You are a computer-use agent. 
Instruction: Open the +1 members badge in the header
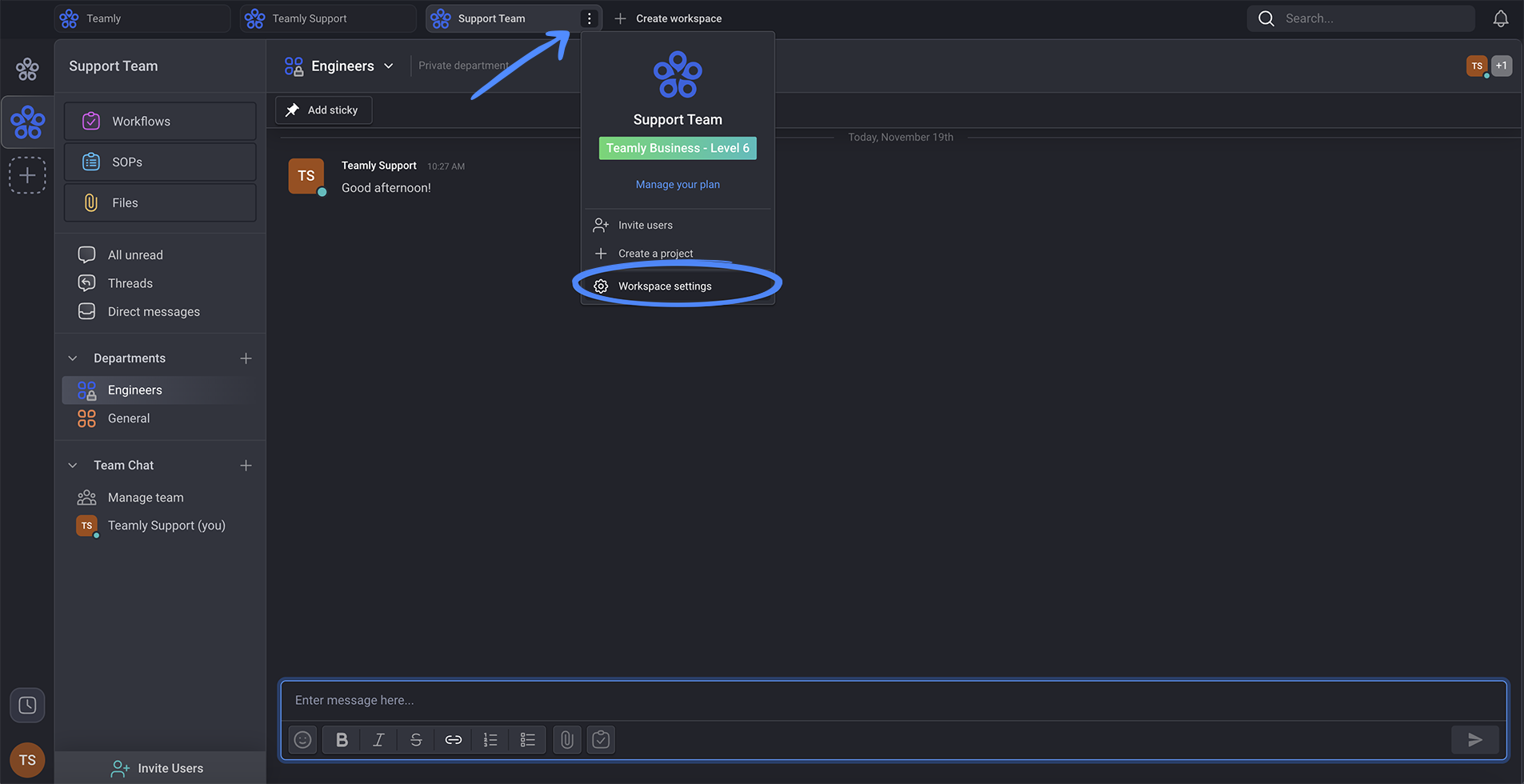[1502, 66]
